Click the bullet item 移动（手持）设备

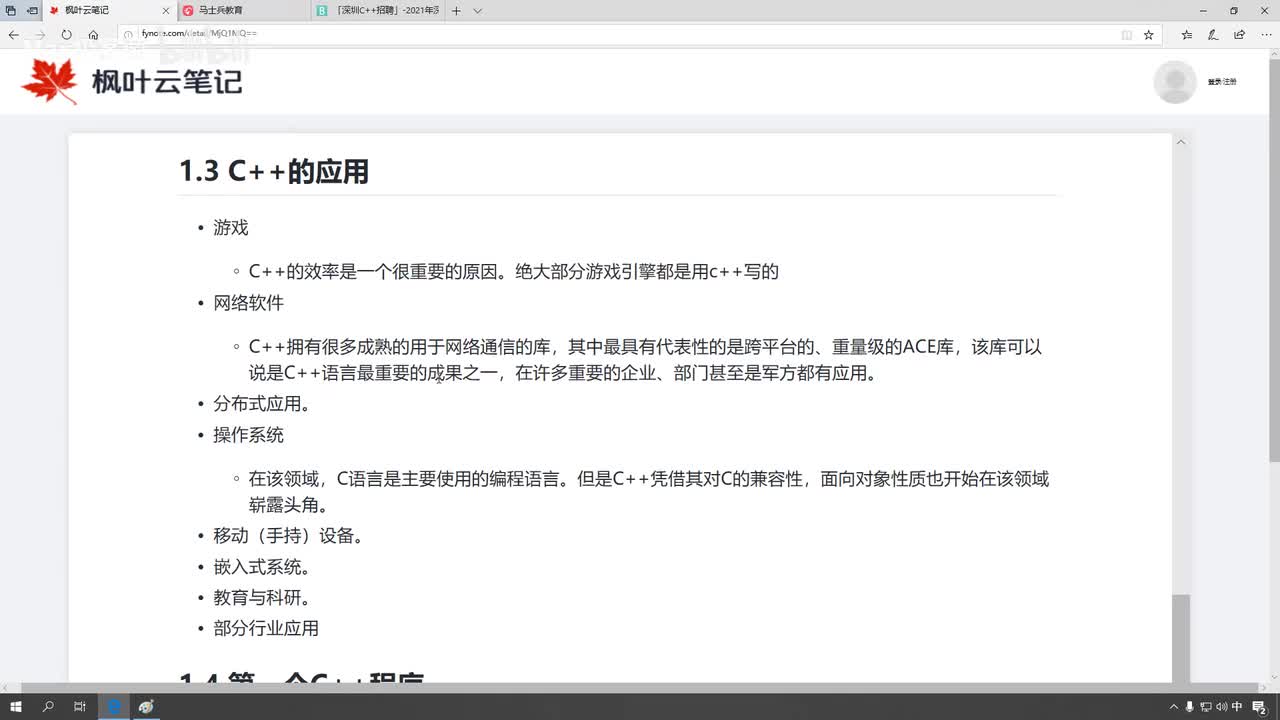coord(288,536)
